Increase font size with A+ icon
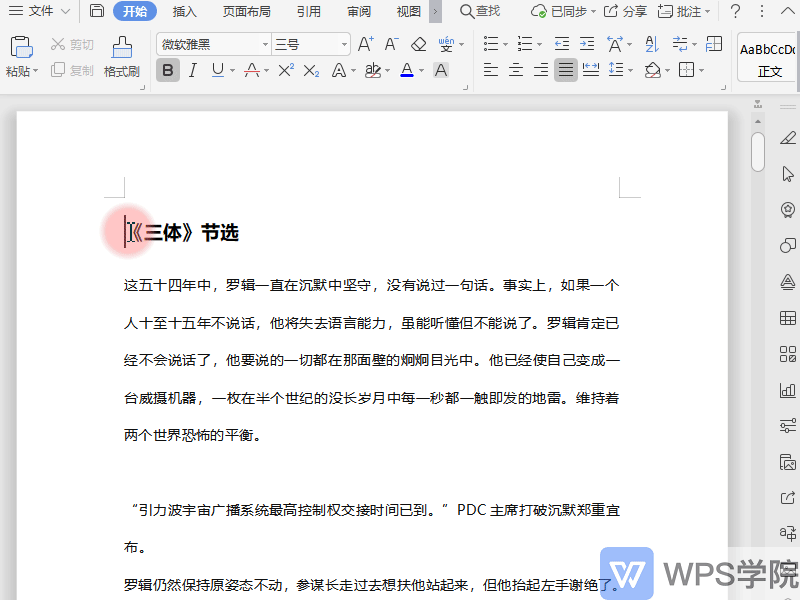Viewport: 800px width, 600px height. click(x=365, y=44)
